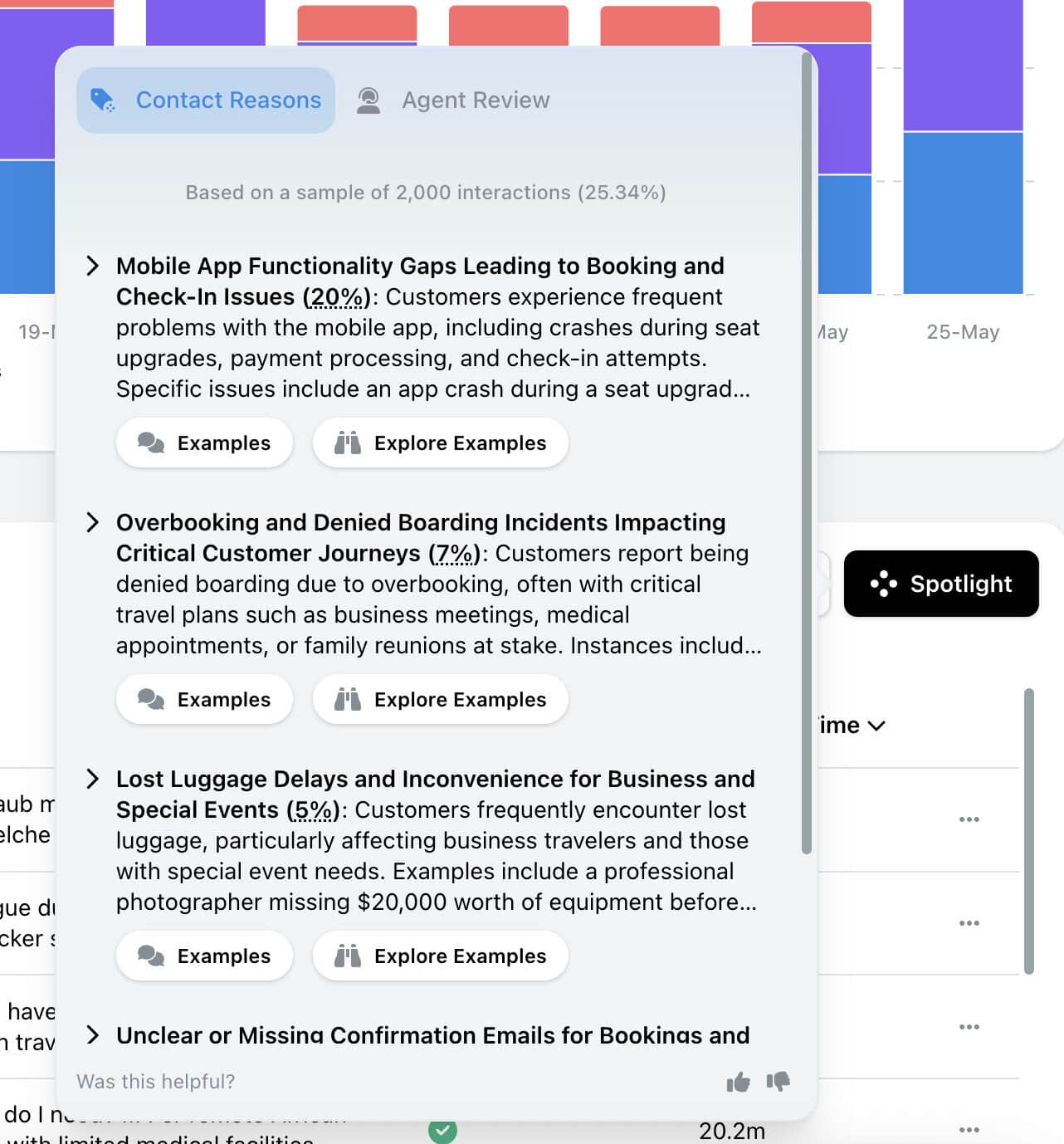Open more options on the 20.2m row
The image size is (1064, 1144).
click(x=969, y=1130)
